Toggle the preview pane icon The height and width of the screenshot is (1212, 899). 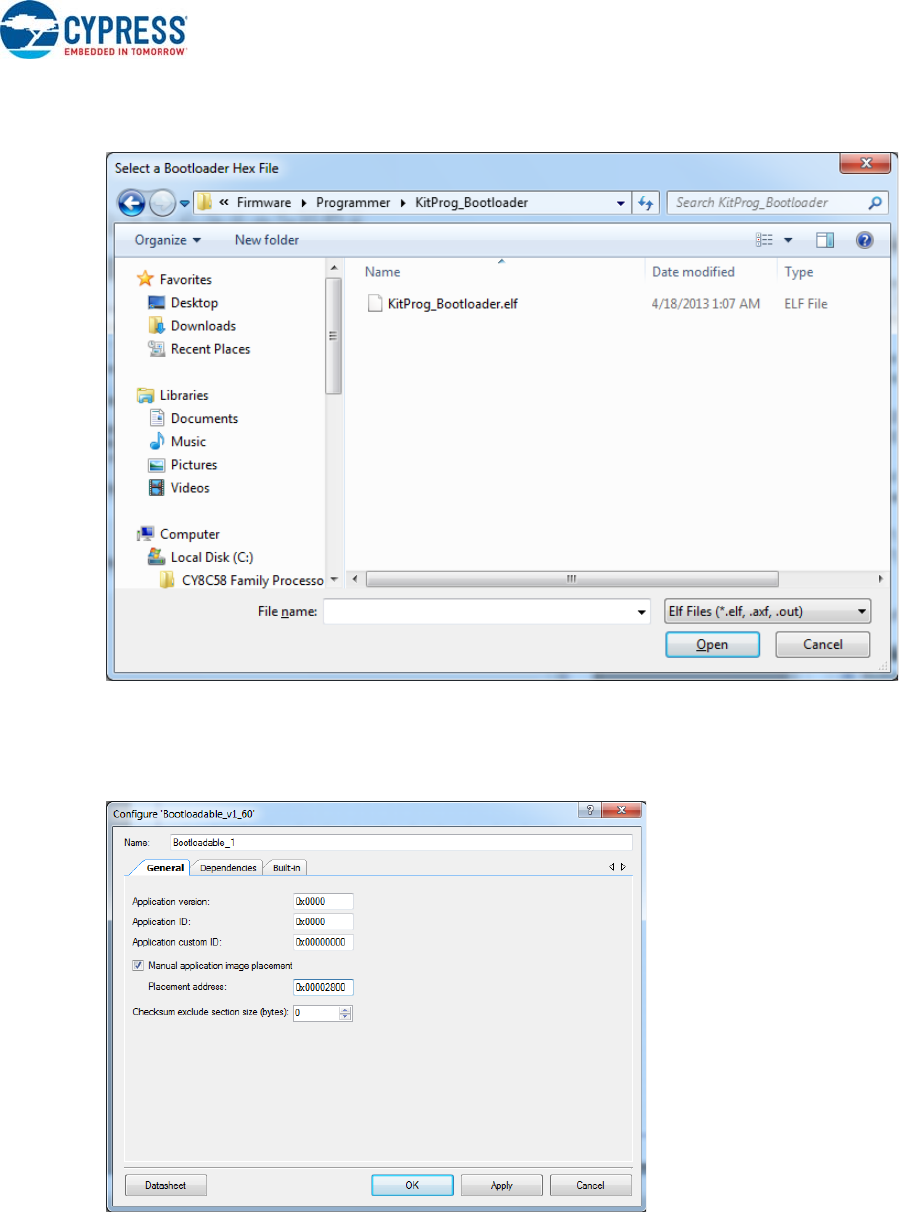point(825,240)
